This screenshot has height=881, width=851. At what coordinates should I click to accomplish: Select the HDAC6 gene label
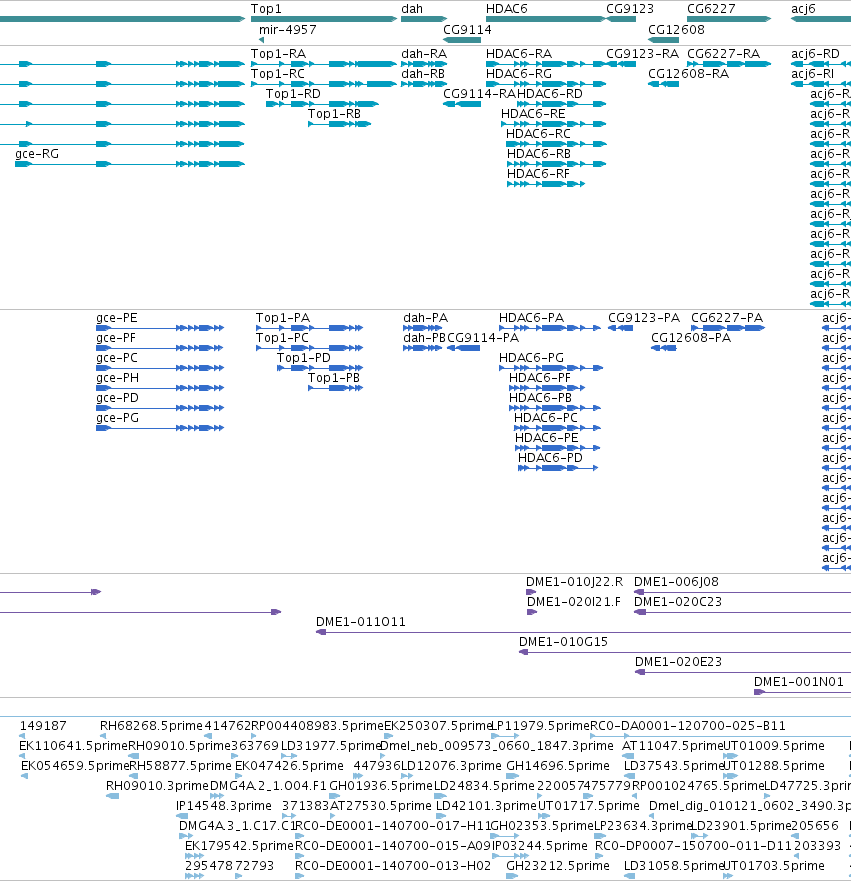click(x=506, y=9)
